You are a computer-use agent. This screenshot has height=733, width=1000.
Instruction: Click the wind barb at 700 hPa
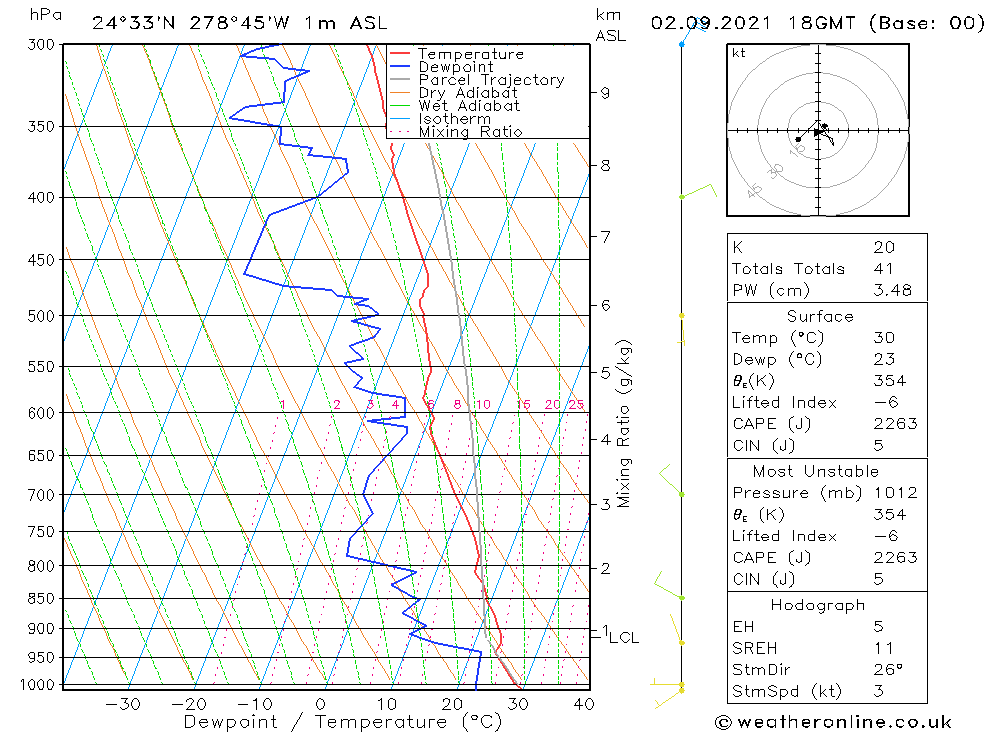click(x=672, y=480)
